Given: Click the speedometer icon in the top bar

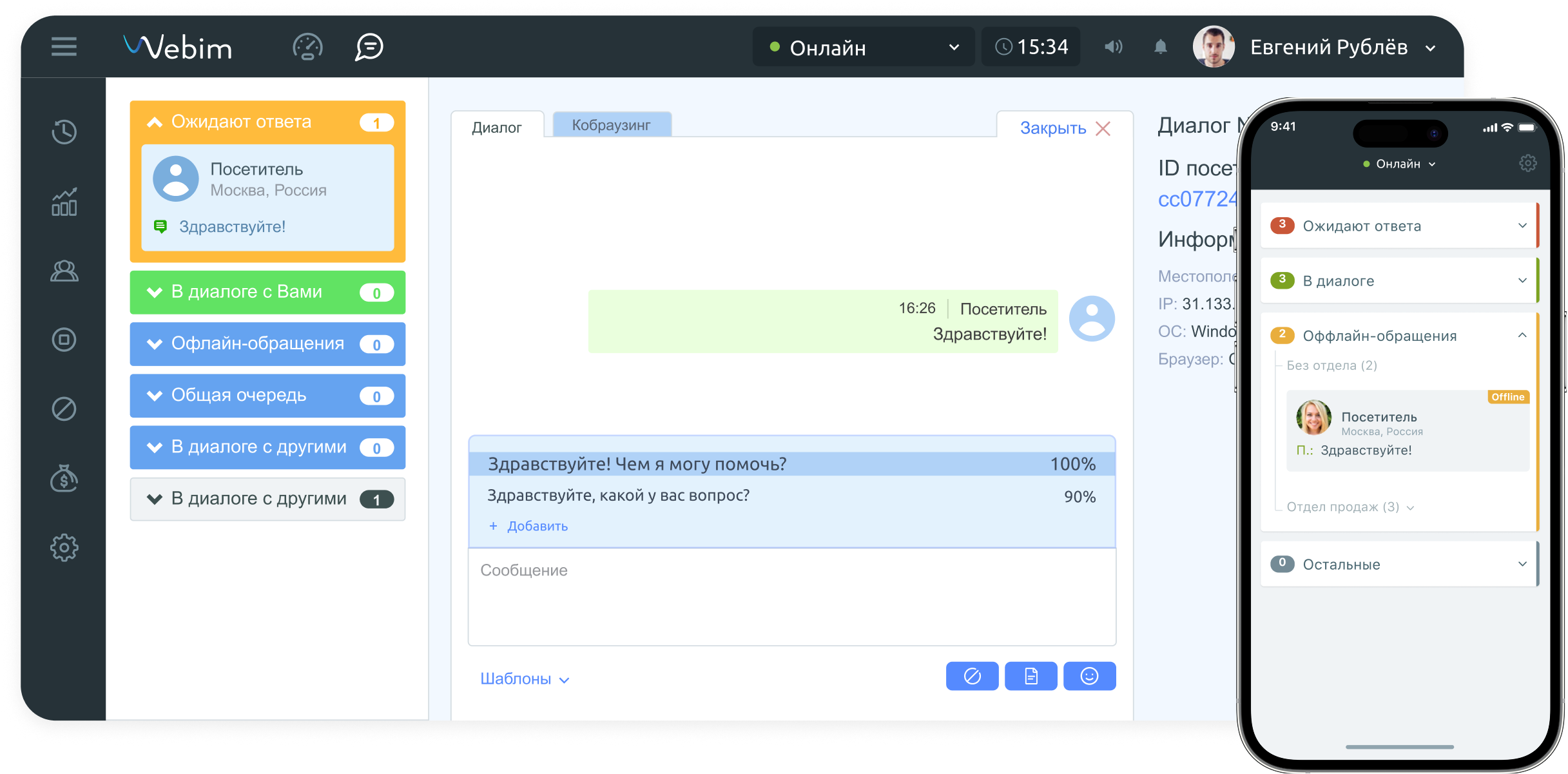Looking at the screenshot, I should click(x=307, y=46).
